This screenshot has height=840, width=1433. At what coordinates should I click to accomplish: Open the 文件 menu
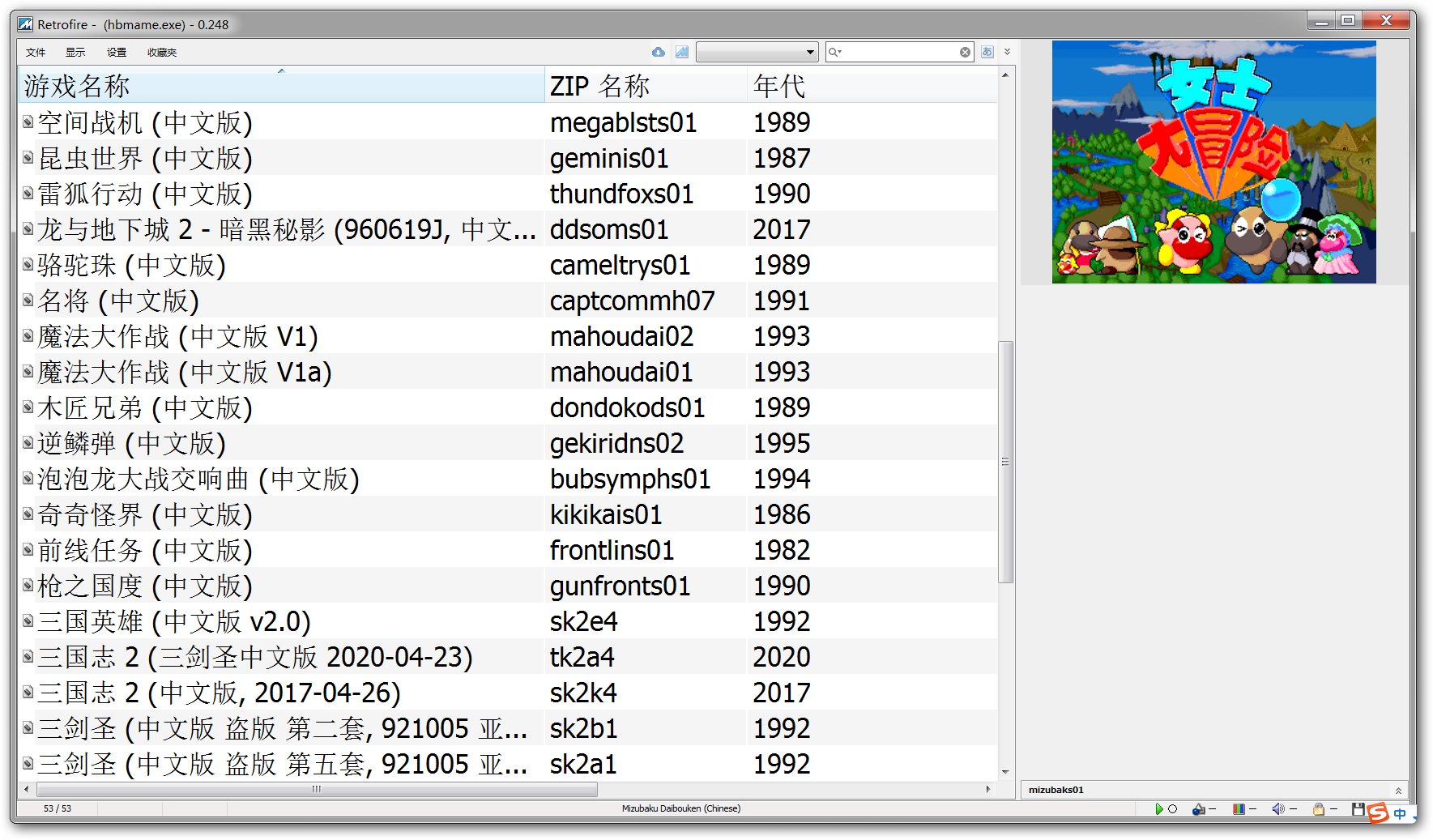pyautogui.click(x=36, y=52)
